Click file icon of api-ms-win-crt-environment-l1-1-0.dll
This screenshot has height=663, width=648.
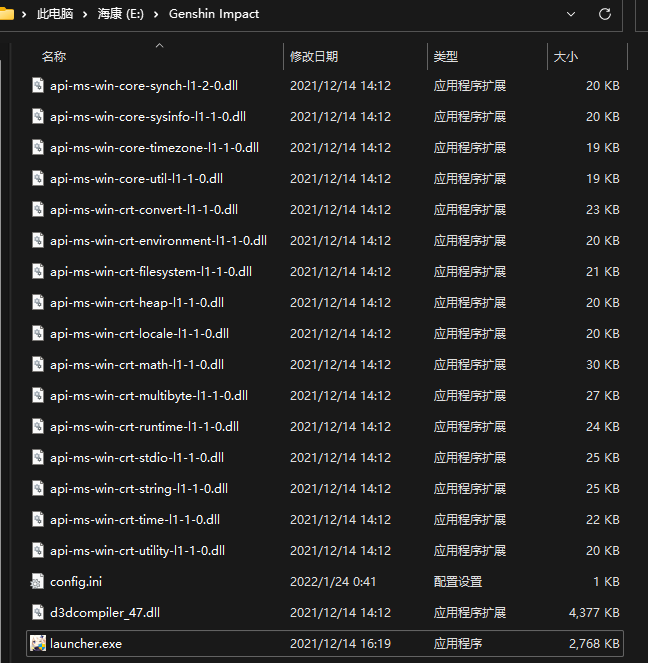(38, 240)
